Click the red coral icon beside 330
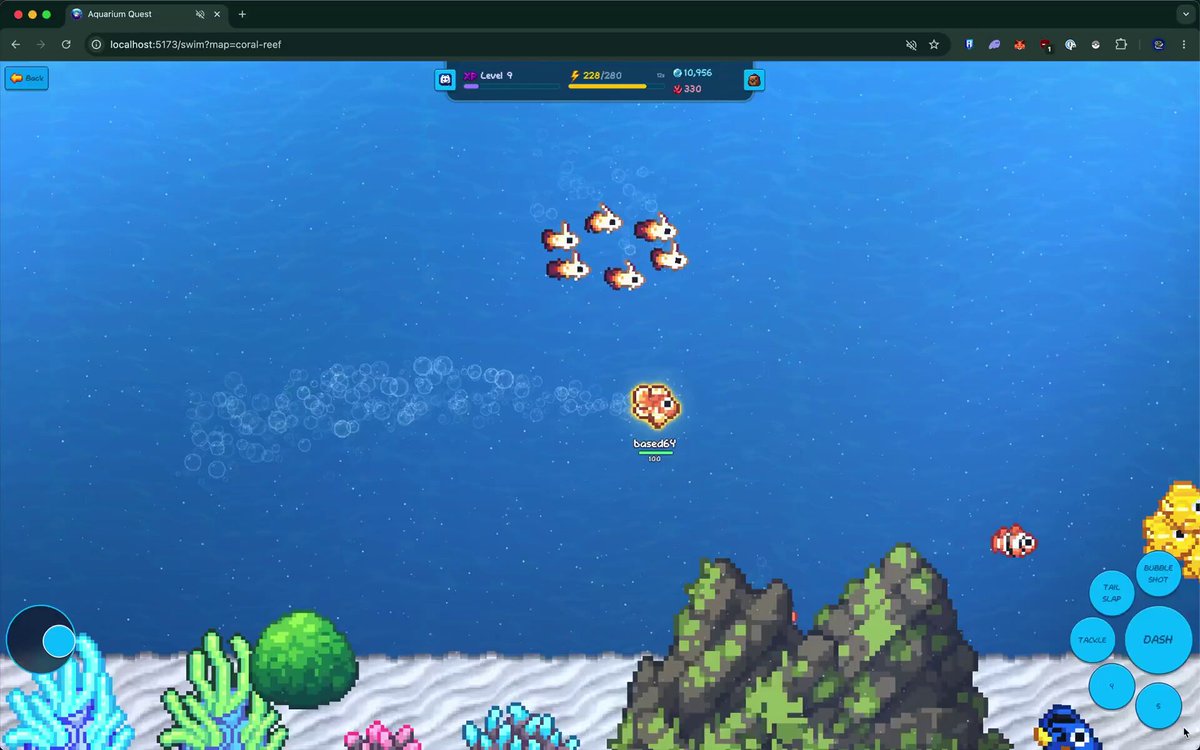 [x=677, y=89]
